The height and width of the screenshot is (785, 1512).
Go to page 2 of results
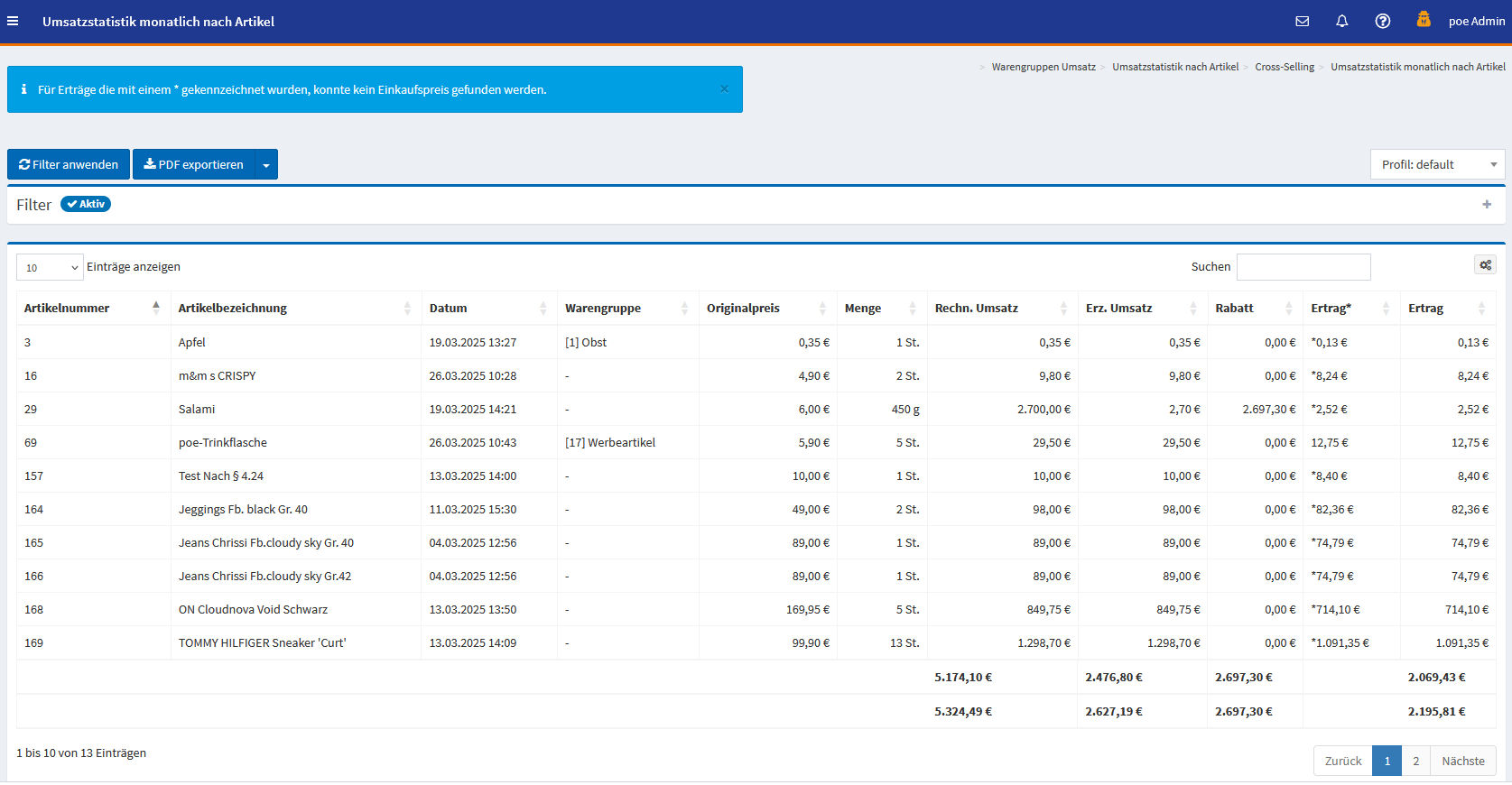coord(1415,761)
